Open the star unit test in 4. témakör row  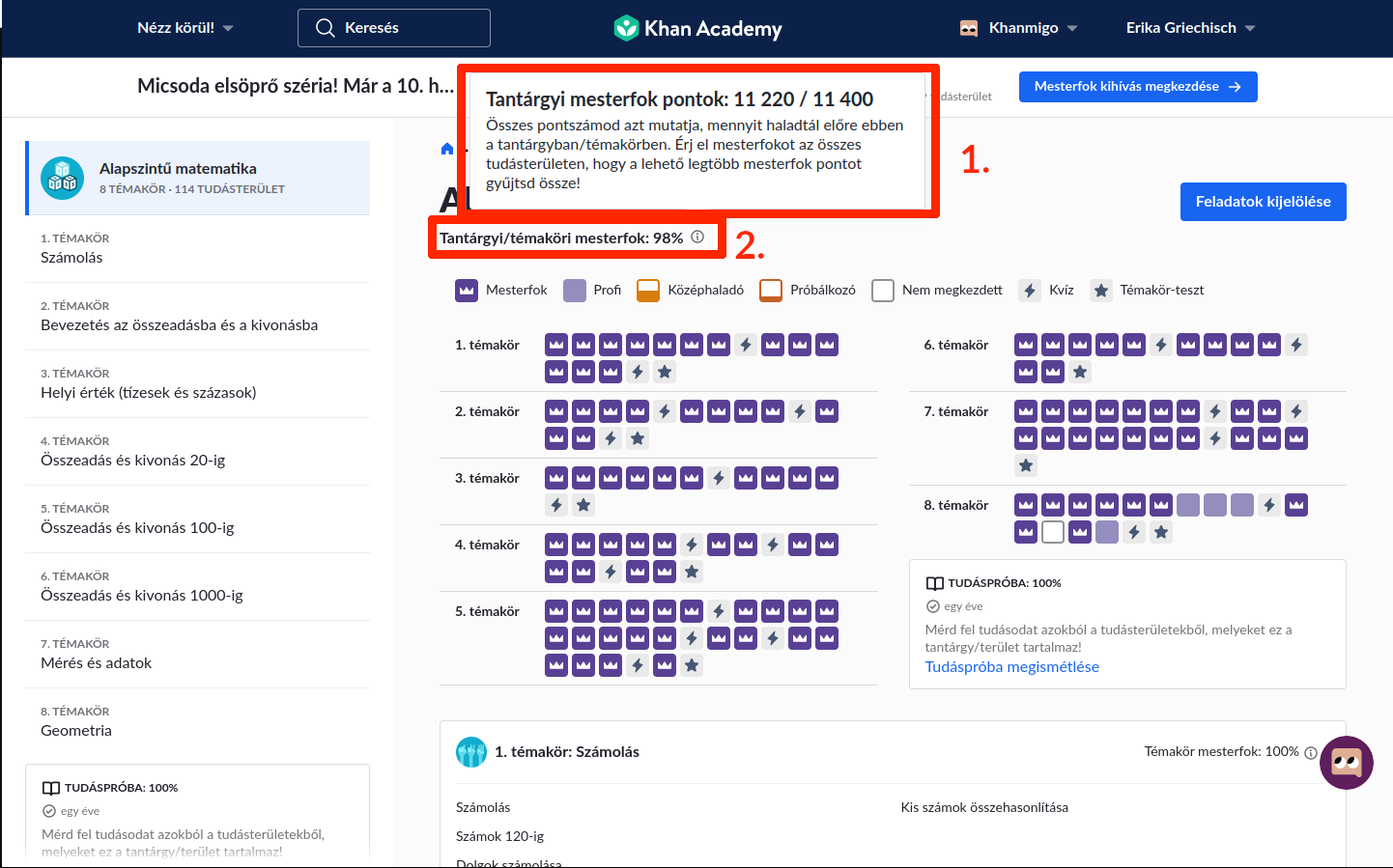point(692,572)
